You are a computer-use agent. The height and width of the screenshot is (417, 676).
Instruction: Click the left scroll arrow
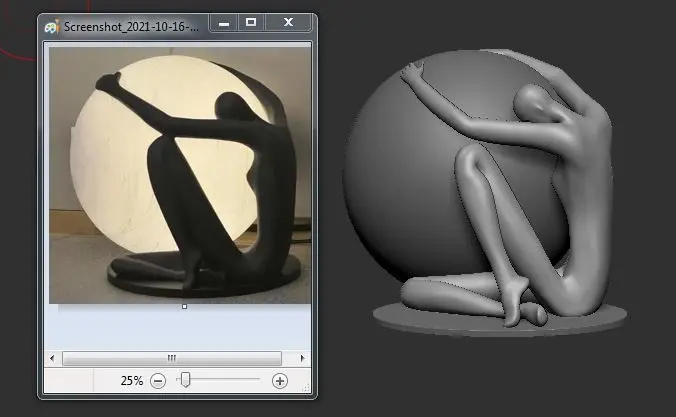[x=52, y=358]
